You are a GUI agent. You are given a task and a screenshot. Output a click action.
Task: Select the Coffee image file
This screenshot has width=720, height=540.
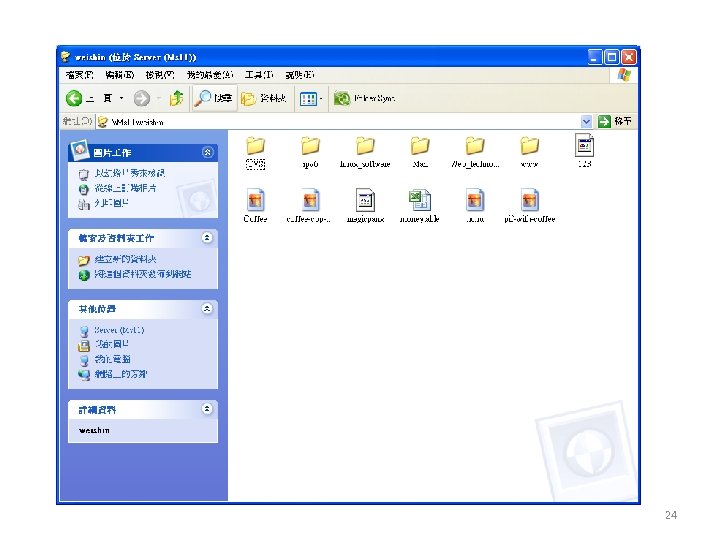(x=255, y=206)
